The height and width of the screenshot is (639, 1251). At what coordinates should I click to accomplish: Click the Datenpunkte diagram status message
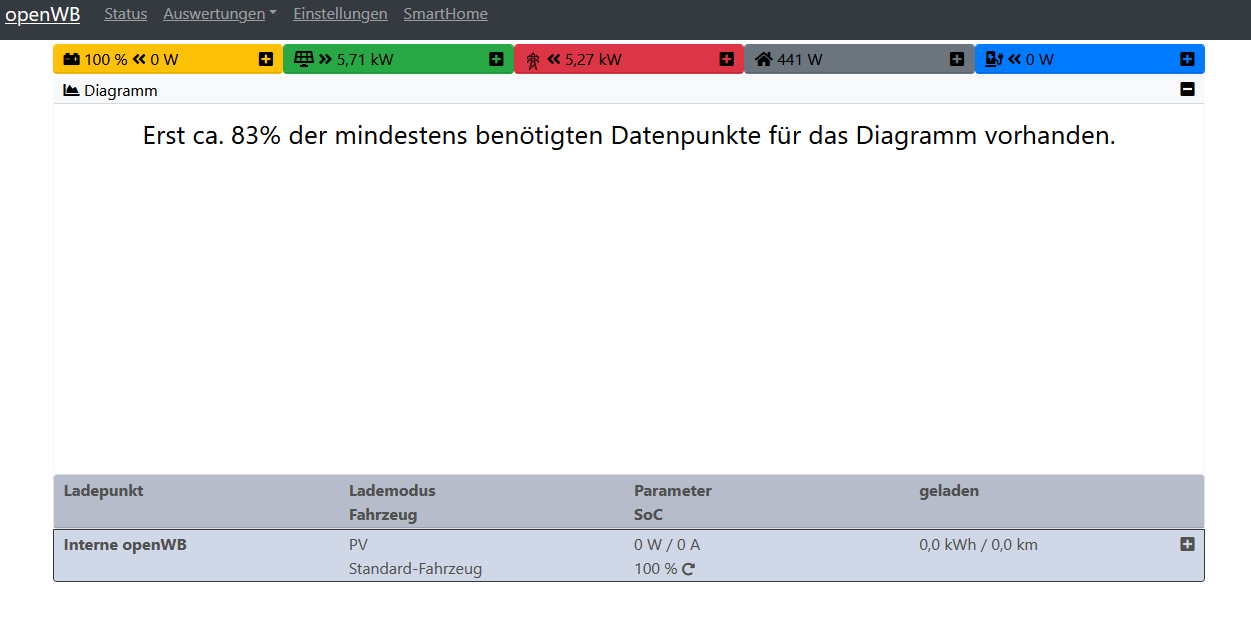pos(629,136)
